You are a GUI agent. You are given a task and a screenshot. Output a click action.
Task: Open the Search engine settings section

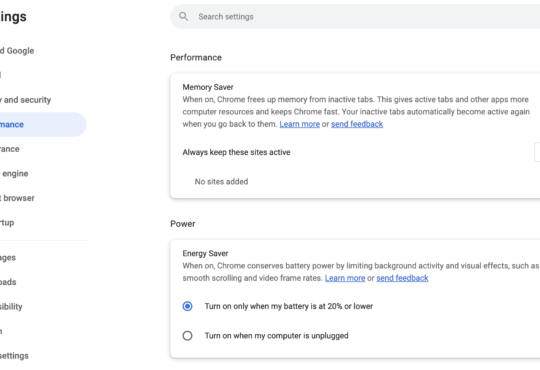pyautogui.click(x=14, y=173)
